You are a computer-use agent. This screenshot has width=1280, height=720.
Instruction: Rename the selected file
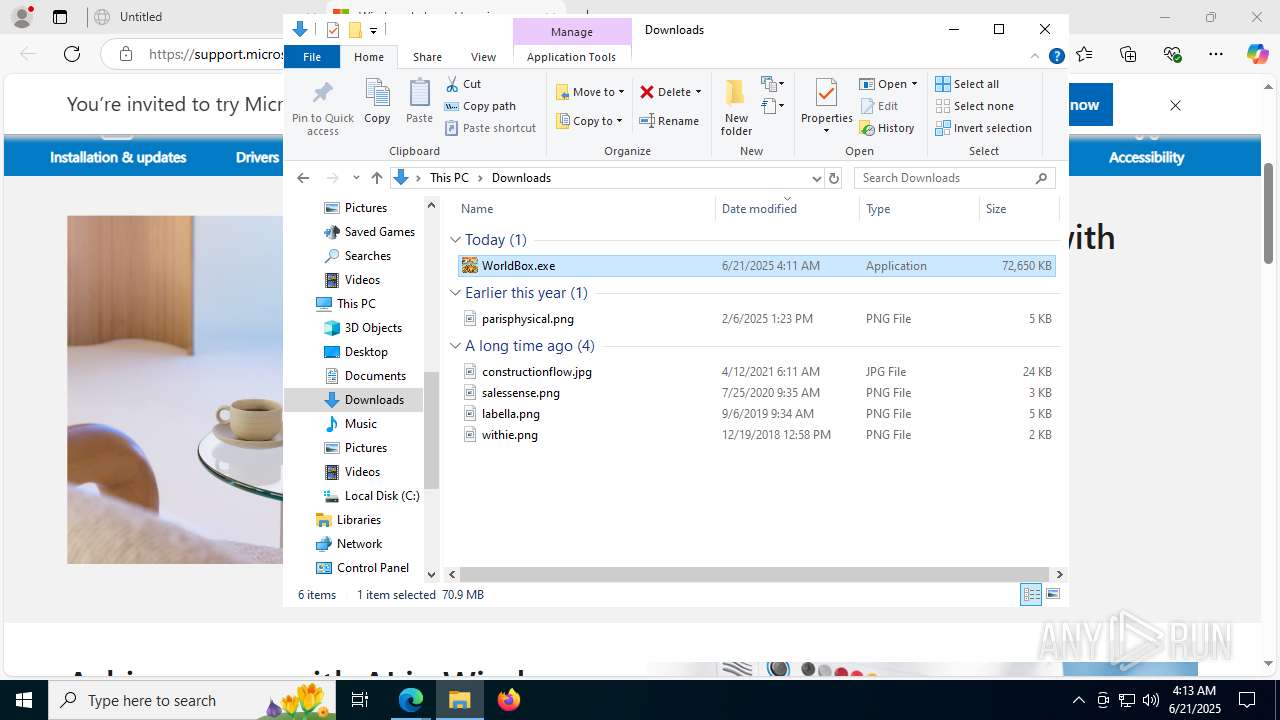(670, 121)
